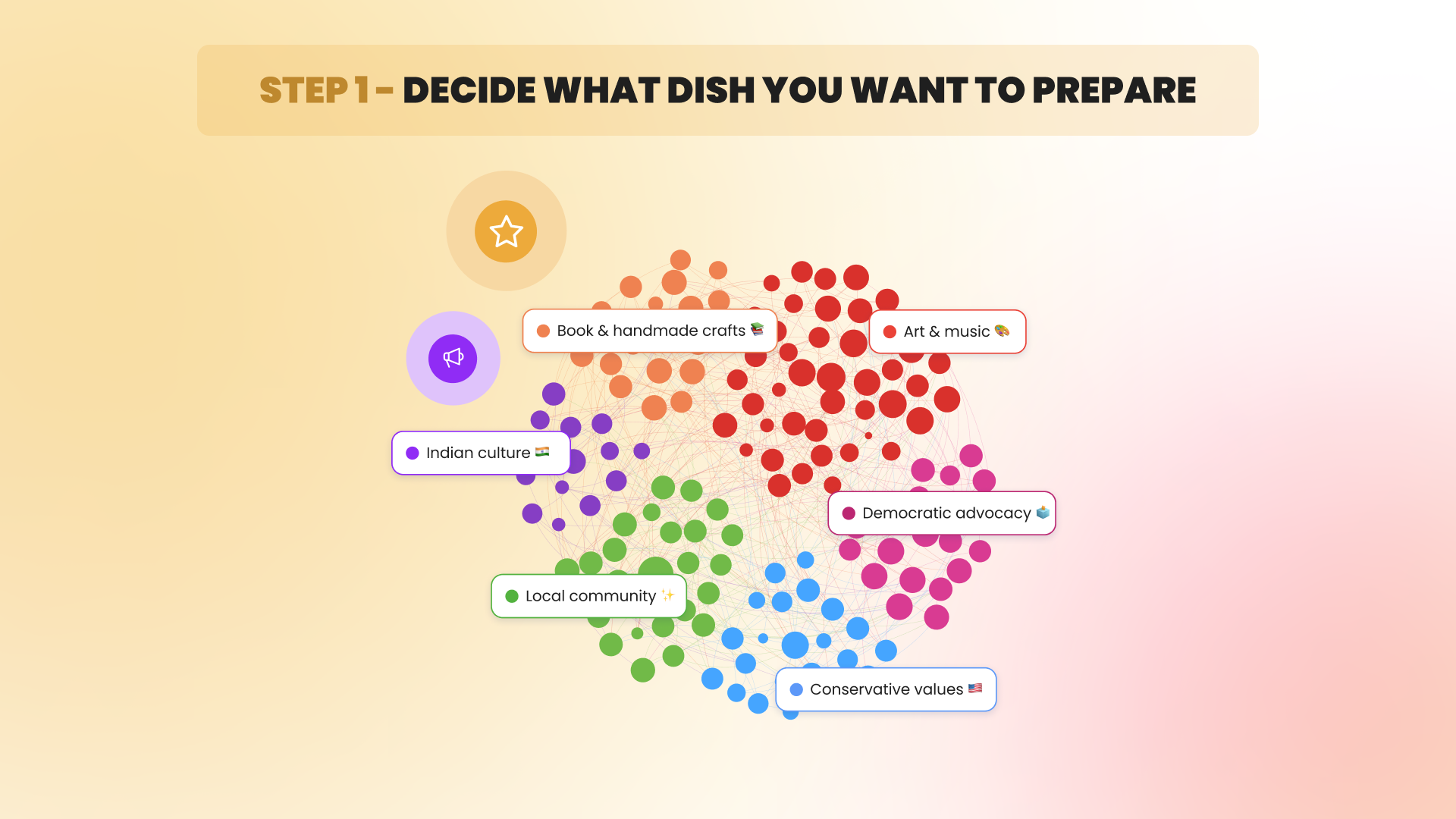Image resolution: width=1456 pixels, height=819 pixels.
Task: Click the Democratic advocacy label
Action: click(940, 513)
